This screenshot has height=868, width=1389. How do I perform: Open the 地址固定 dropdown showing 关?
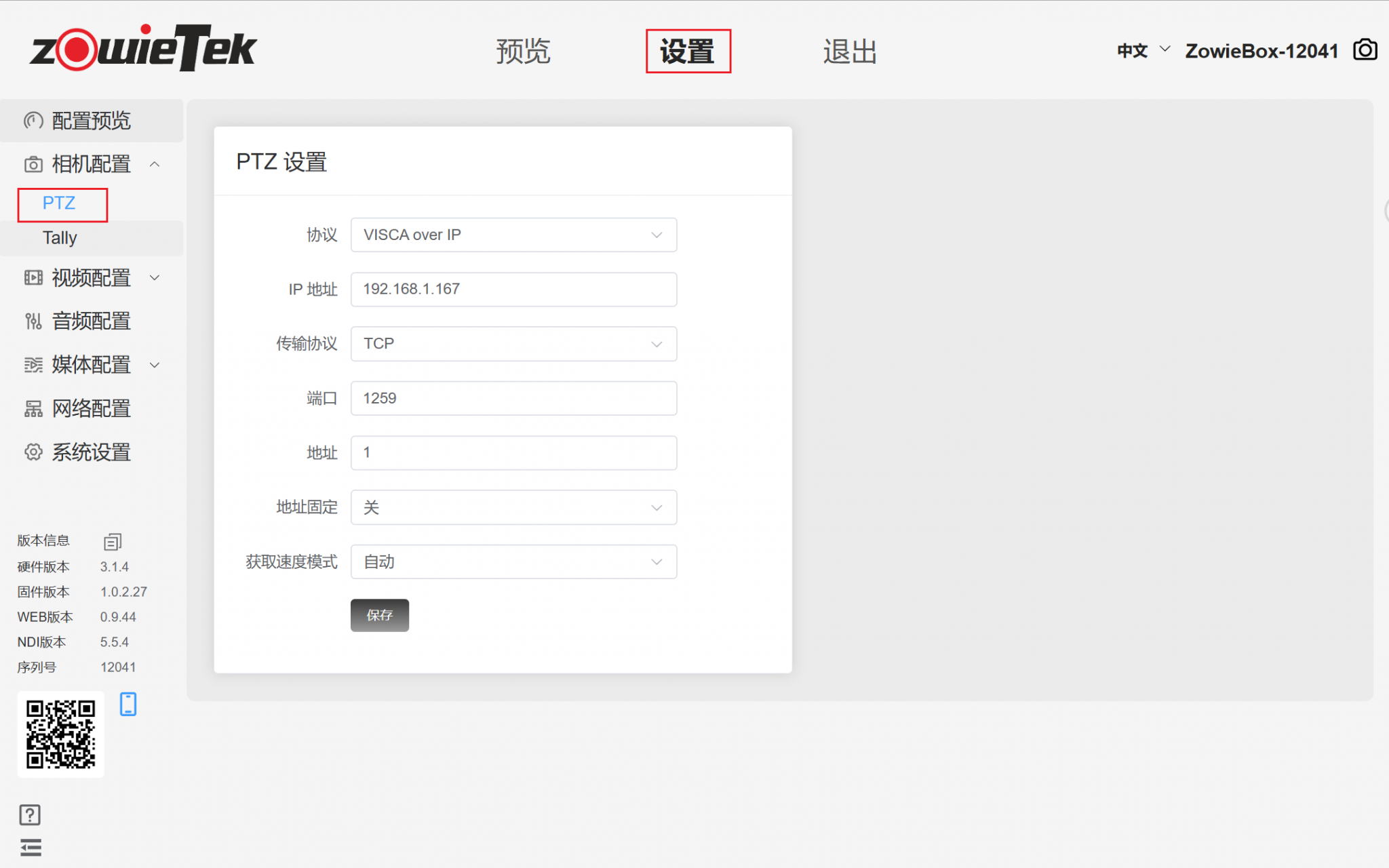tap(513, 507)
